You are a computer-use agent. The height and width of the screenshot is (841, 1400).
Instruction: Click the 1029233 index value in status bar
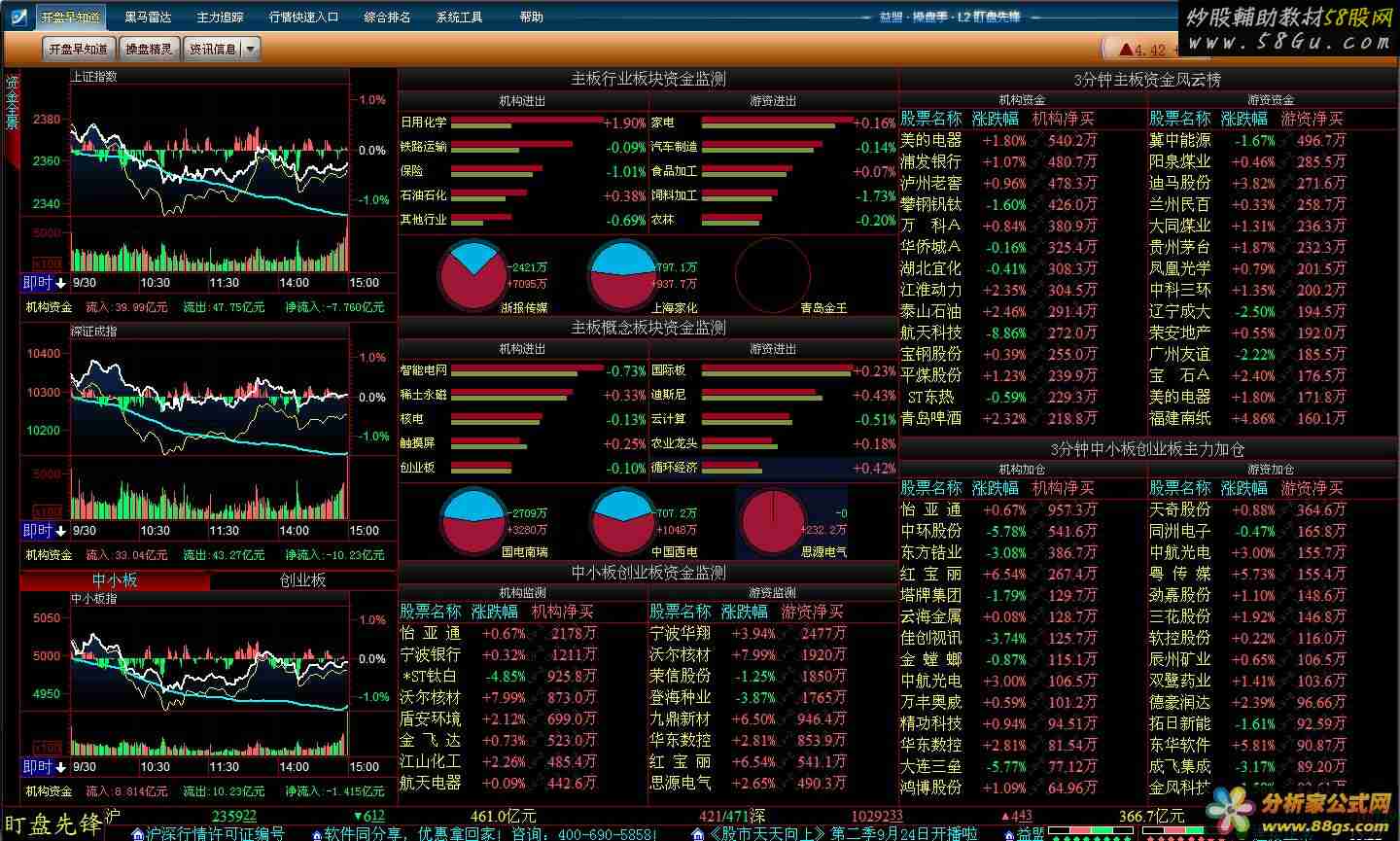click(x=877, y=817)
